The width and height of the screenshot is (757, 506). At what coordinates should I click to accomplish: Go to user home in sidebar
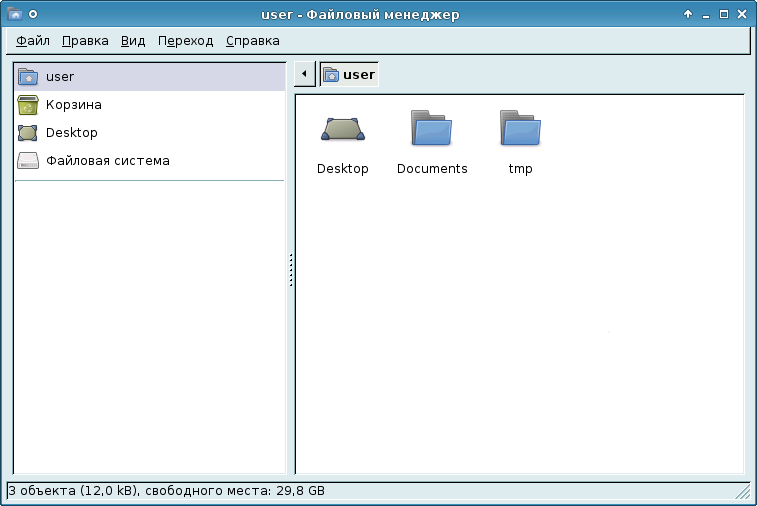pos(60,76)
